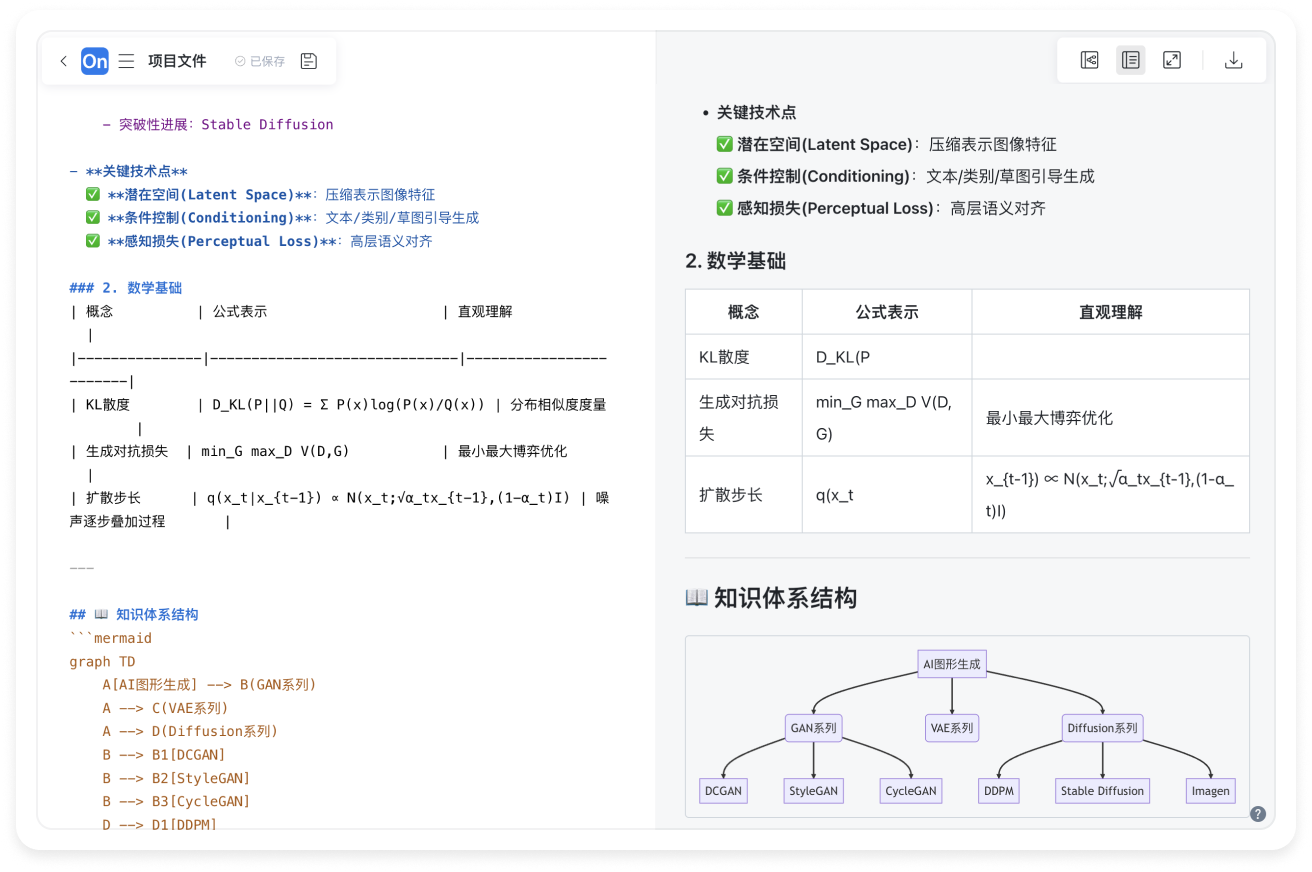Open the share options in the preview toolbar
1312x872 pixels.
tap(1089, 60)
